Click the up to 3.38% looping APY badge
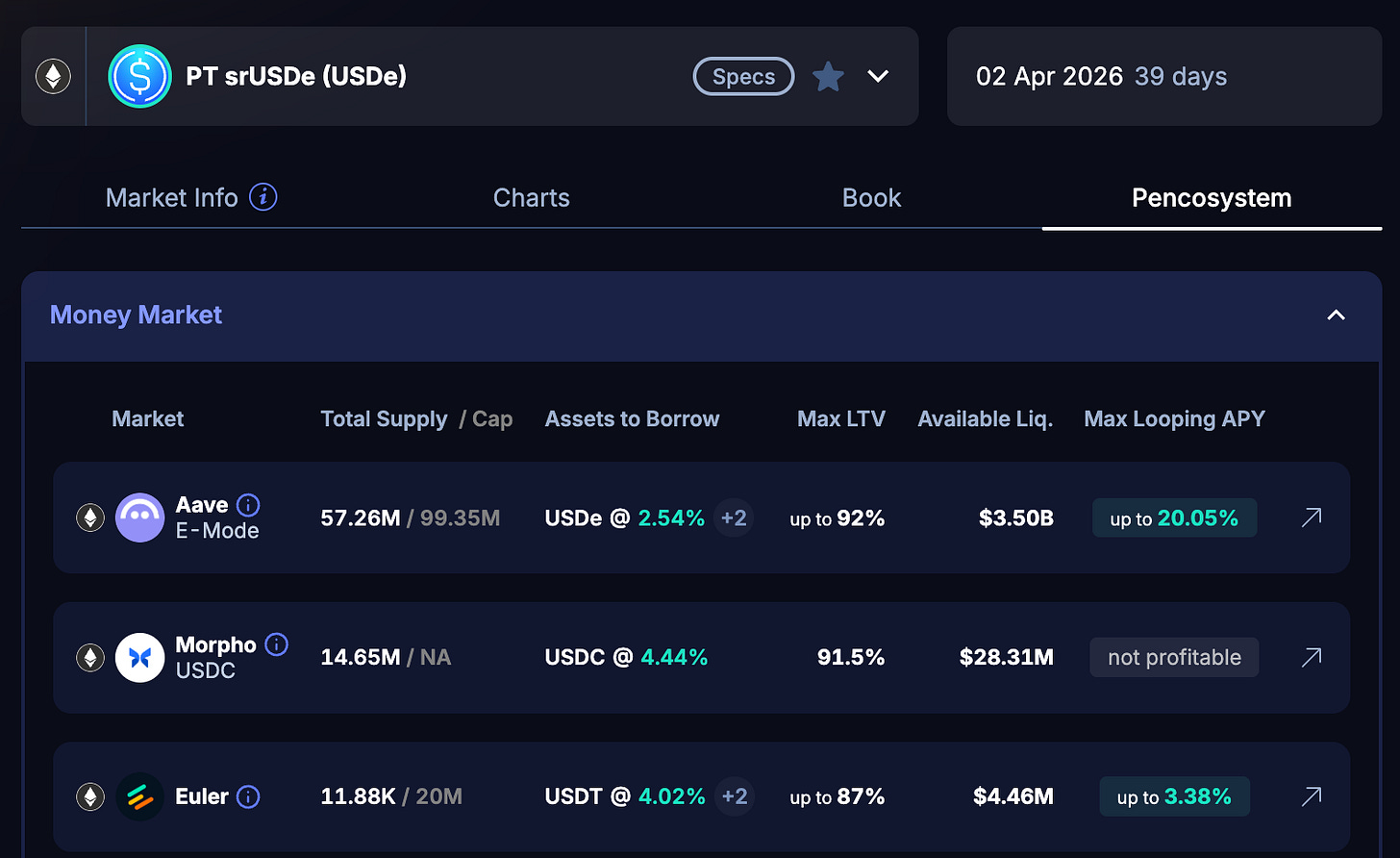This screenshot has width=1400, height=858. click(1174, 796)
